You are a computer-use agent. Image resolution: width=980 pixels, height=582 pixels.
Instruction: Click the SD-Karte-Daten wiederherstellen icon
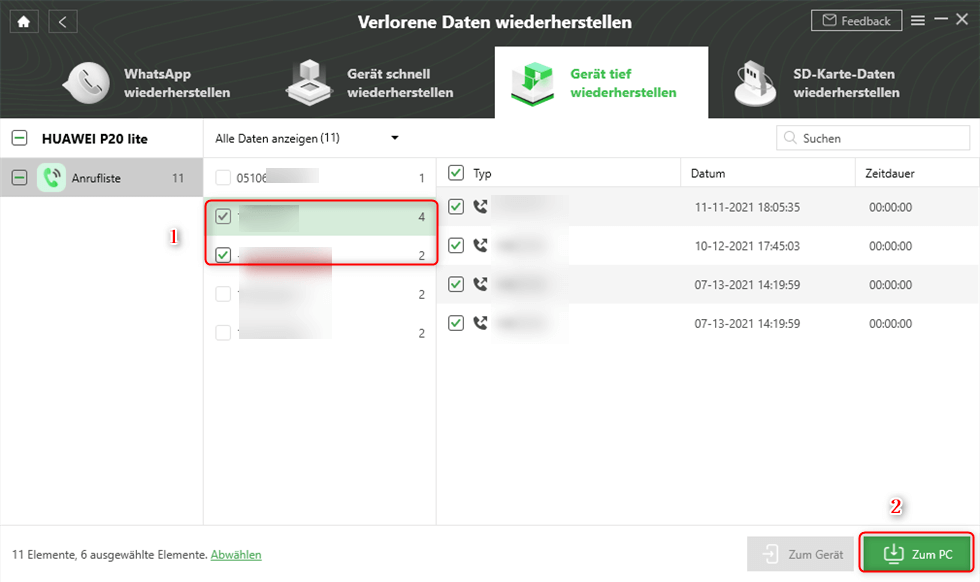coord(757,84)
